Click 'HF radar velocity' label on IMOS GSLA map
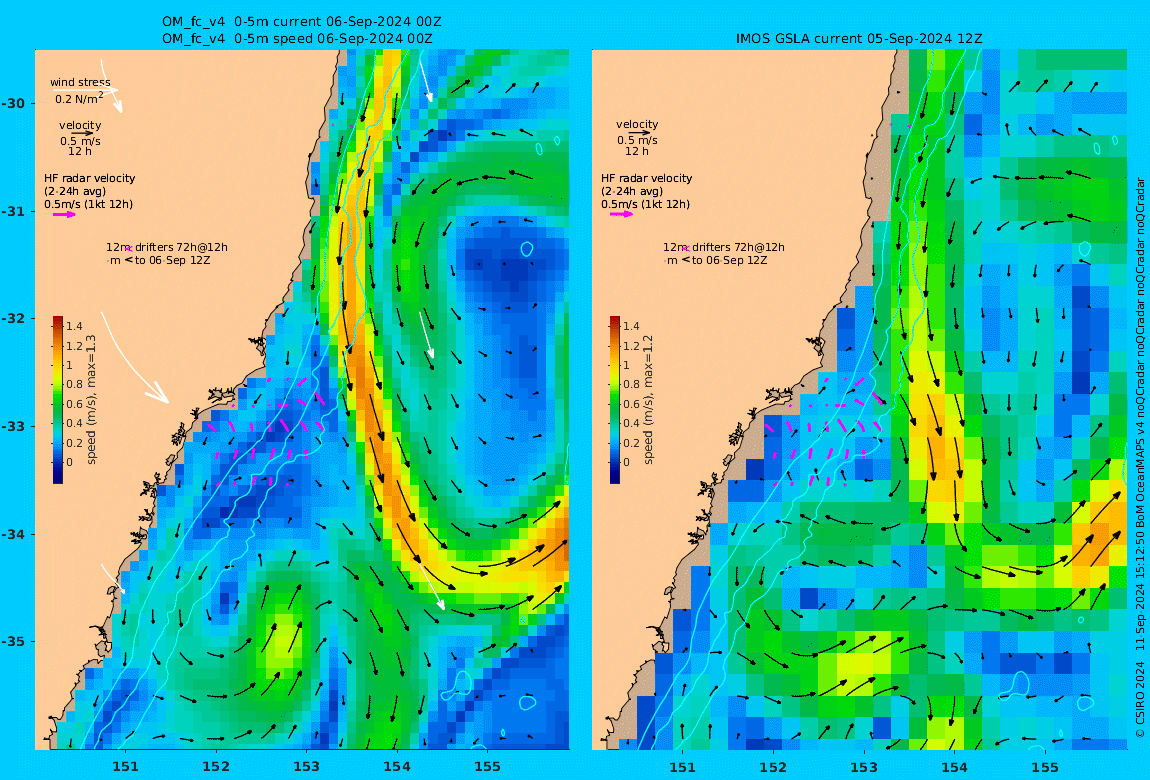The height and width of the screenshot is (780, 1150). [646, 178]
